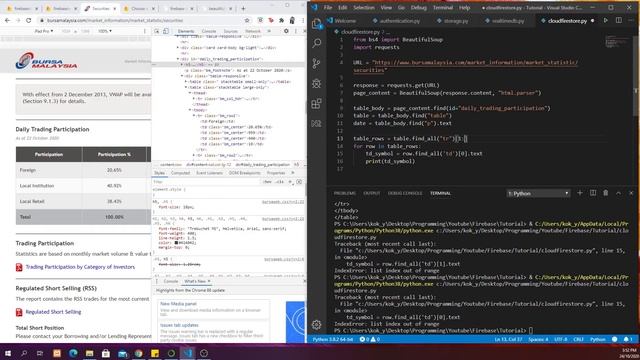
Task: Toggle element state with the :hov button
Action: (268, 182)
